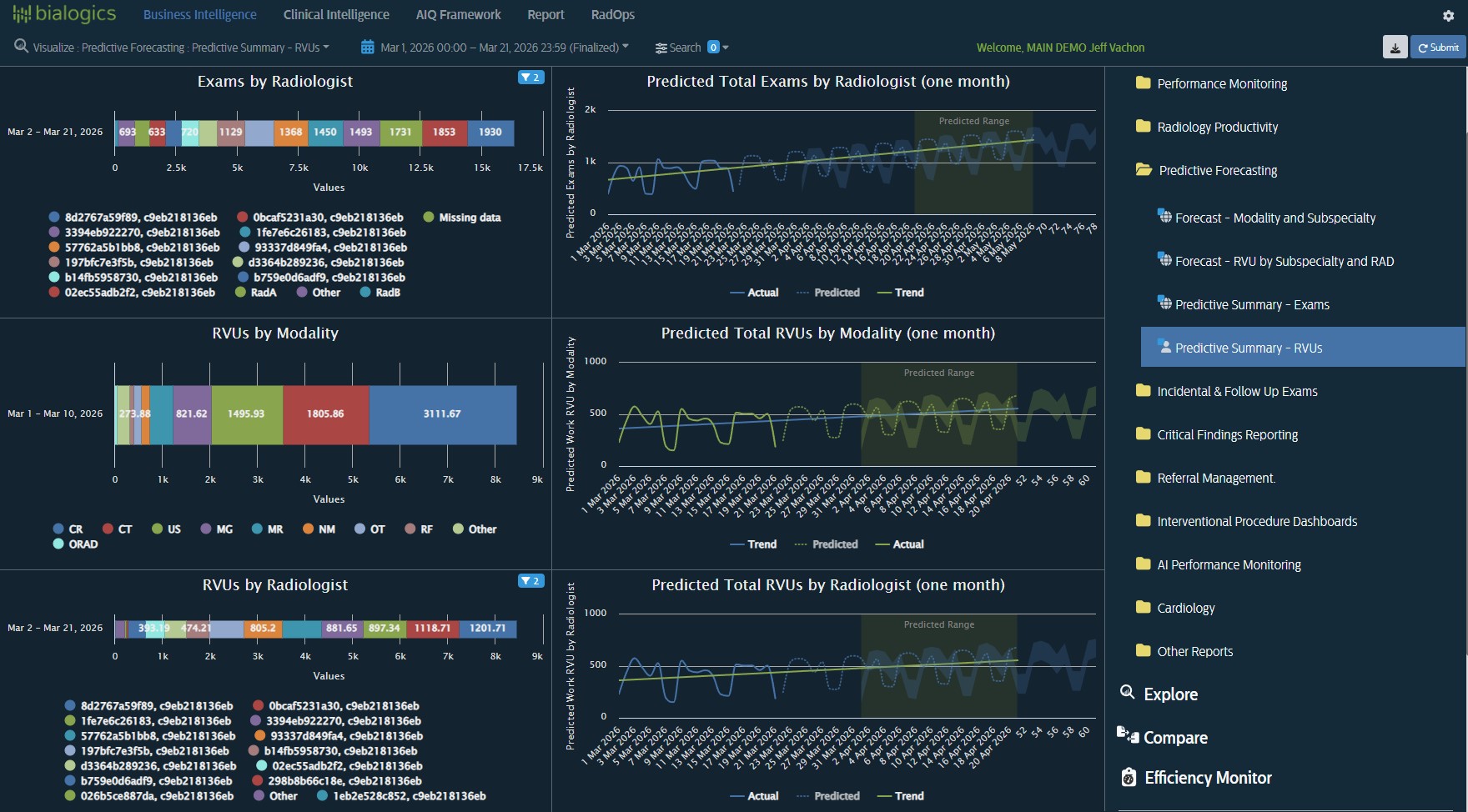
Task: Hide the Trend series in RVUs by Modality chart
Action: point(755,544)
